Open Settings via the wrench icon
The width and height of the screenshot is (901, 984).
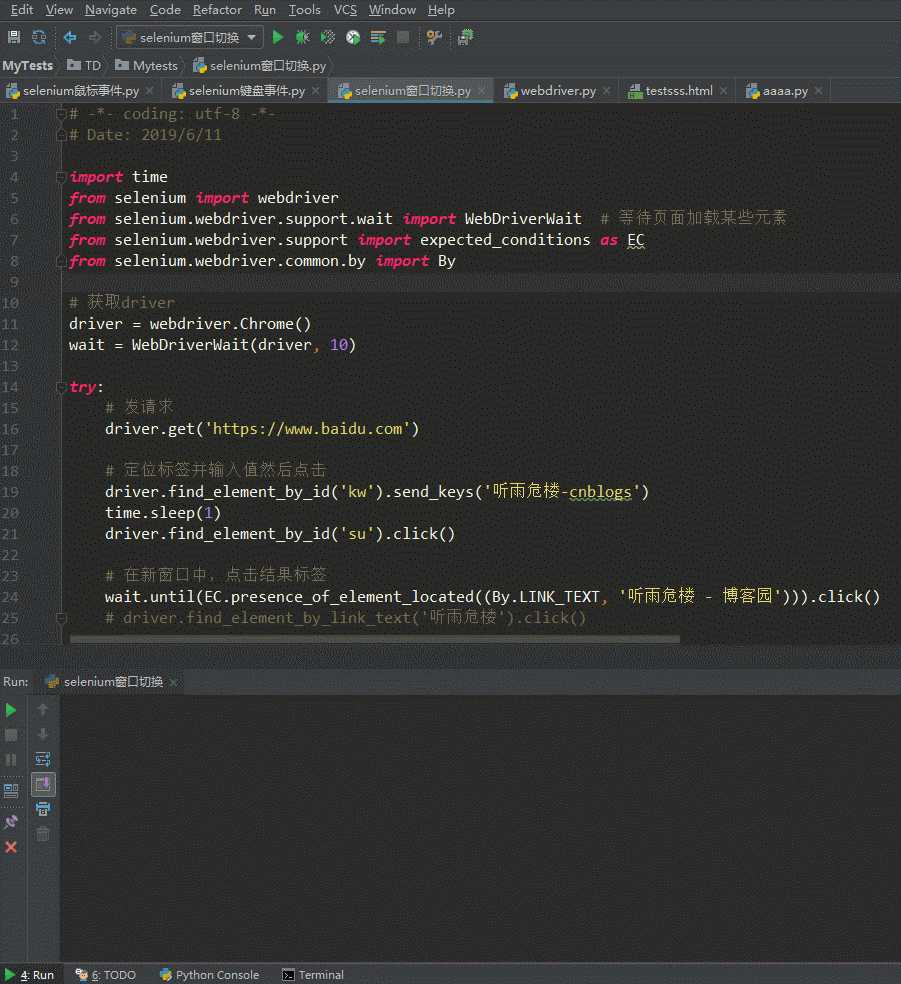[x=434, y=37]
